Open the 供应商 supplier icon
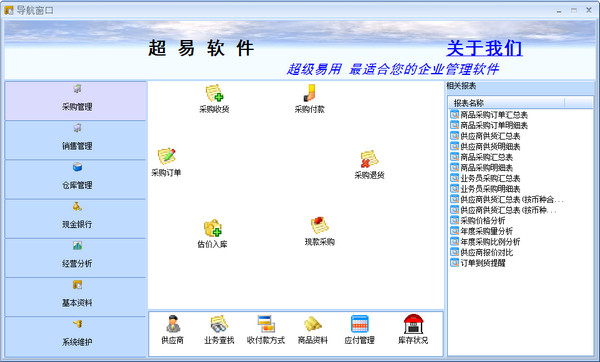 (173, 329)
